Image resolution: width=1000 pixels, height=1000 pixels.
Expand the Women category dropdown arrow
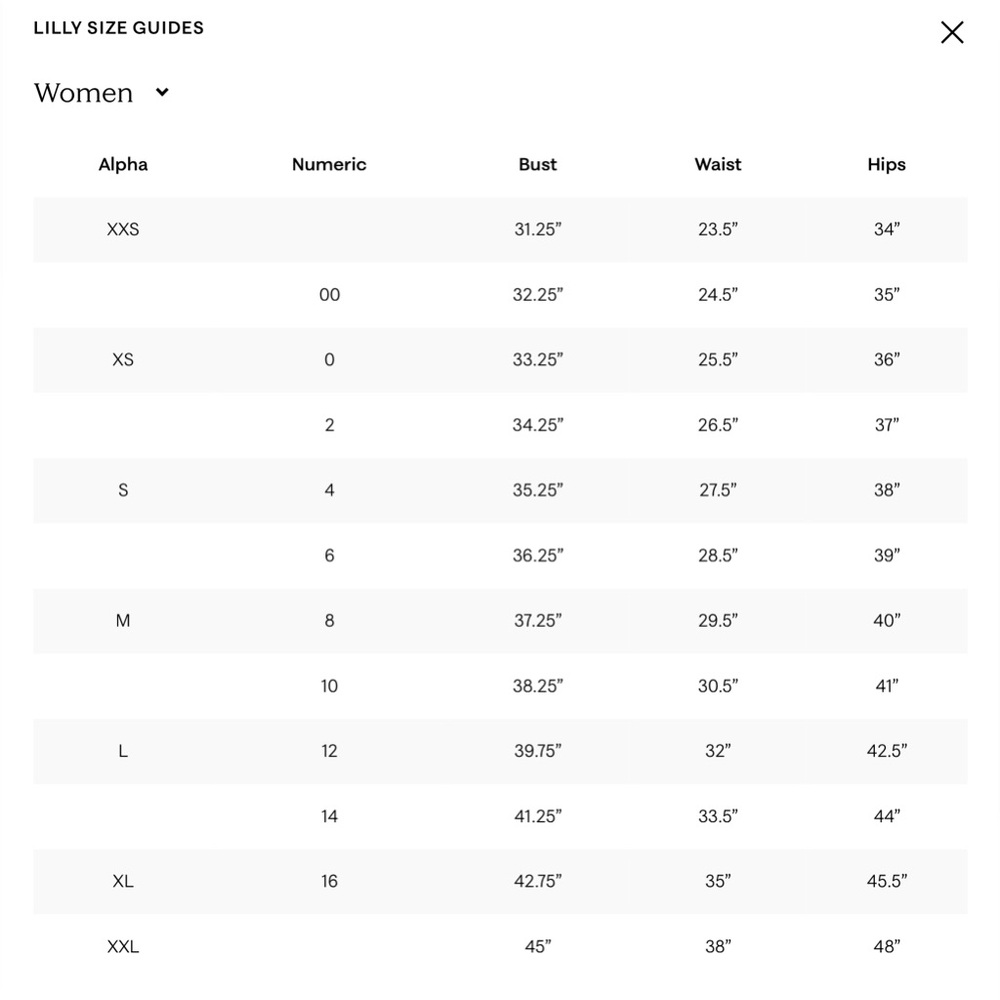coord(163,92)
